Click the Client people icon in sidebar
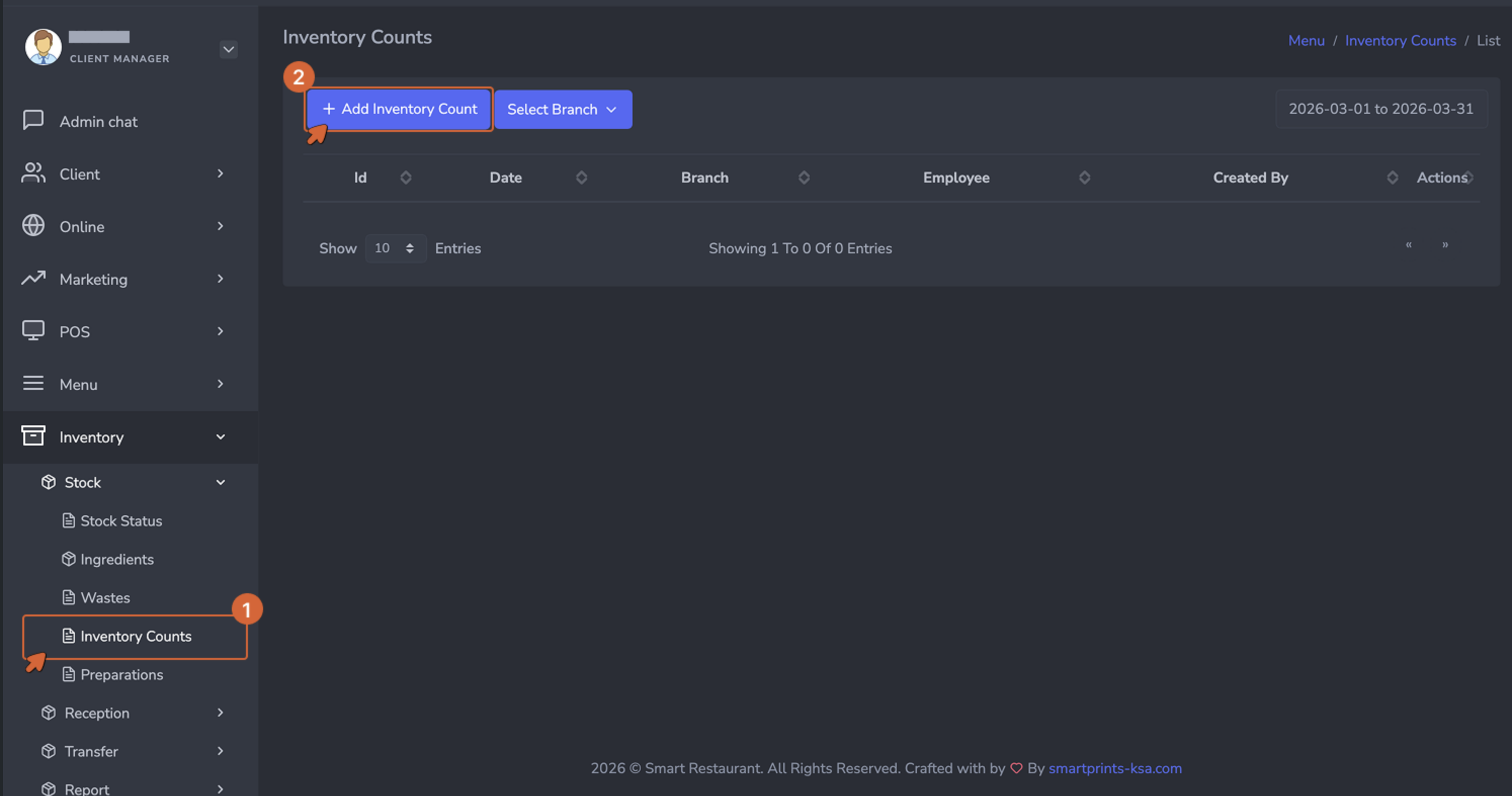The height and width of the screenshot is (796, 1512). click(x=33, y=173)
